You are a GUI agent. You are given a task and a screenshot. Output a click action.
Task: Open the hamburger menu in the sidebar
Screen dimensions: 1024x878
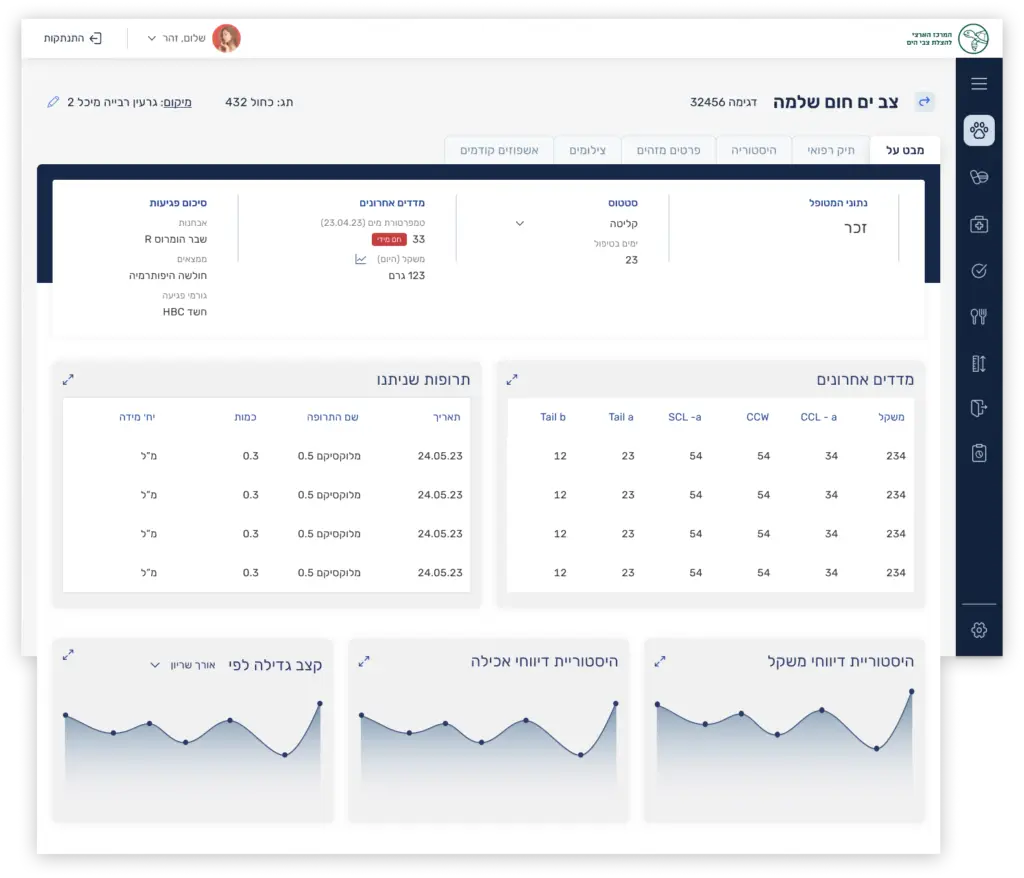979,84
